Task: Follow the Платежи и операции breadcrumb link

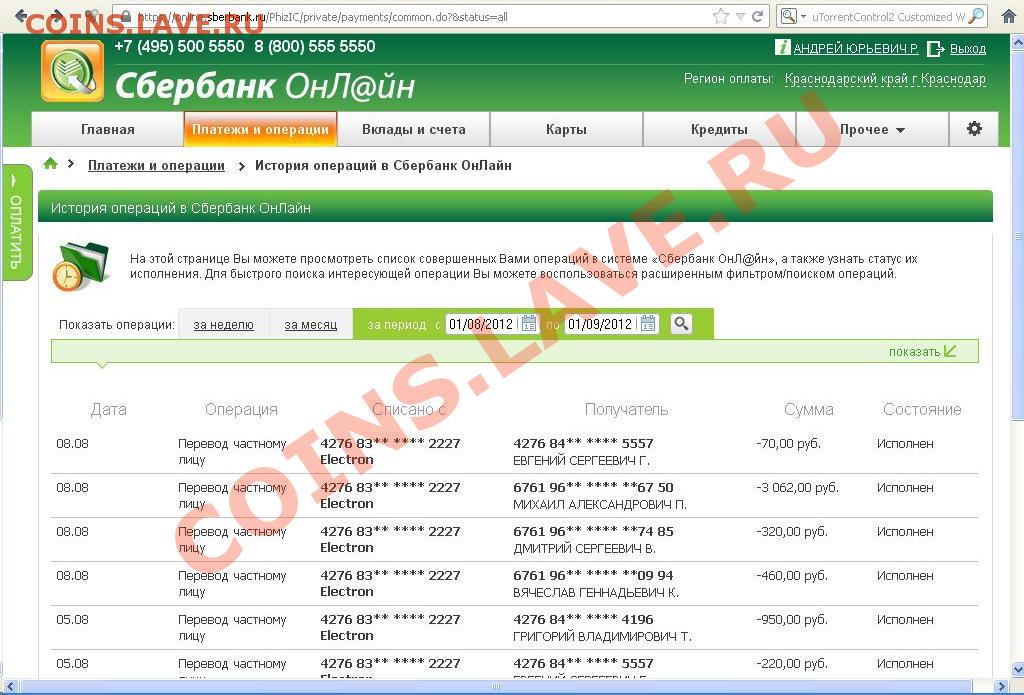Action: pos(156,165)
